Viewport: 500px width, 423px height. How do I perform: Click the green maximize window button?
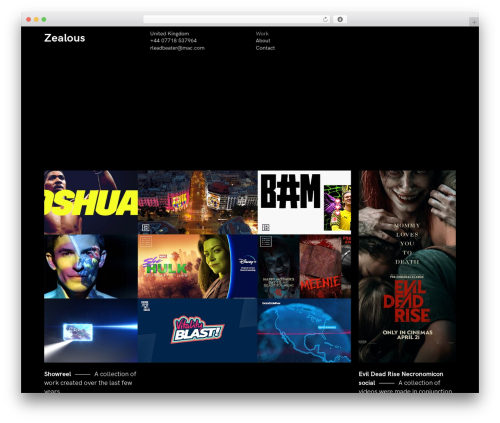(44, 19)
